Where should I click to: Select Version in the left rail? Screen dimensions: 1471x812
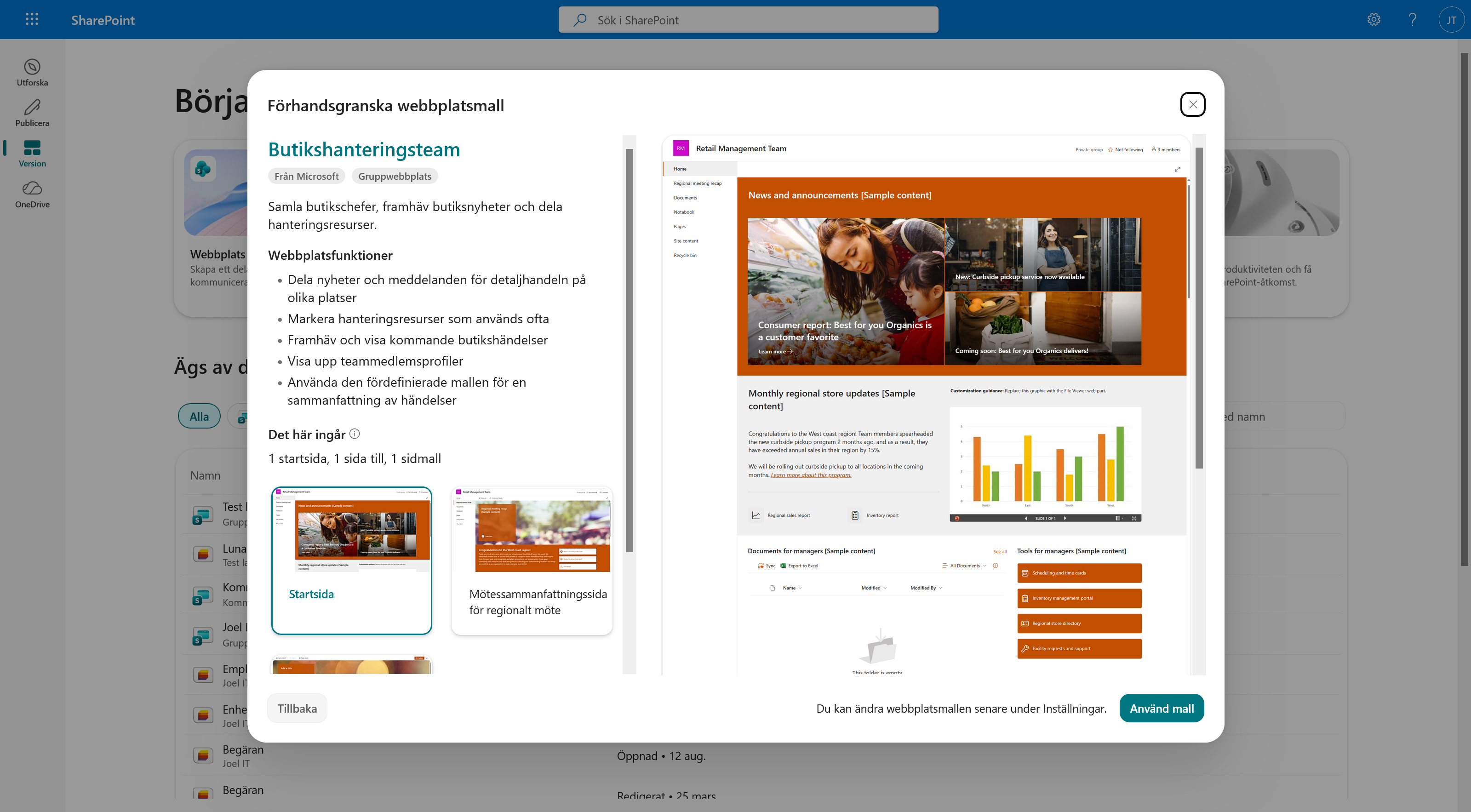pyautogui.click(x=32, y=154)
